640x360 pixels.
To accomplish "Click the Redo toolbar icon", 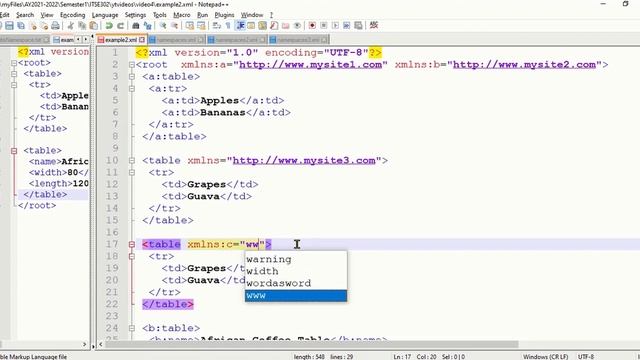I will click(x=120, y=26).
